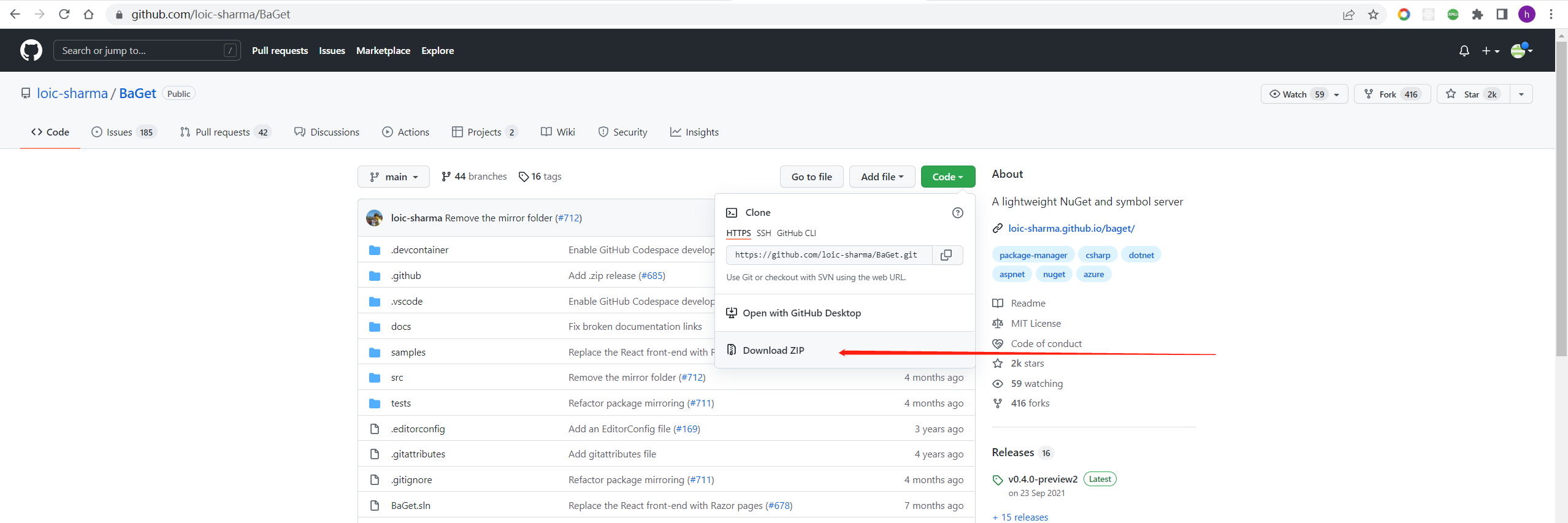The width and height of the screenshot is (1568, 523).
Task: Open the Projects tab
Action: pos(484,132)
